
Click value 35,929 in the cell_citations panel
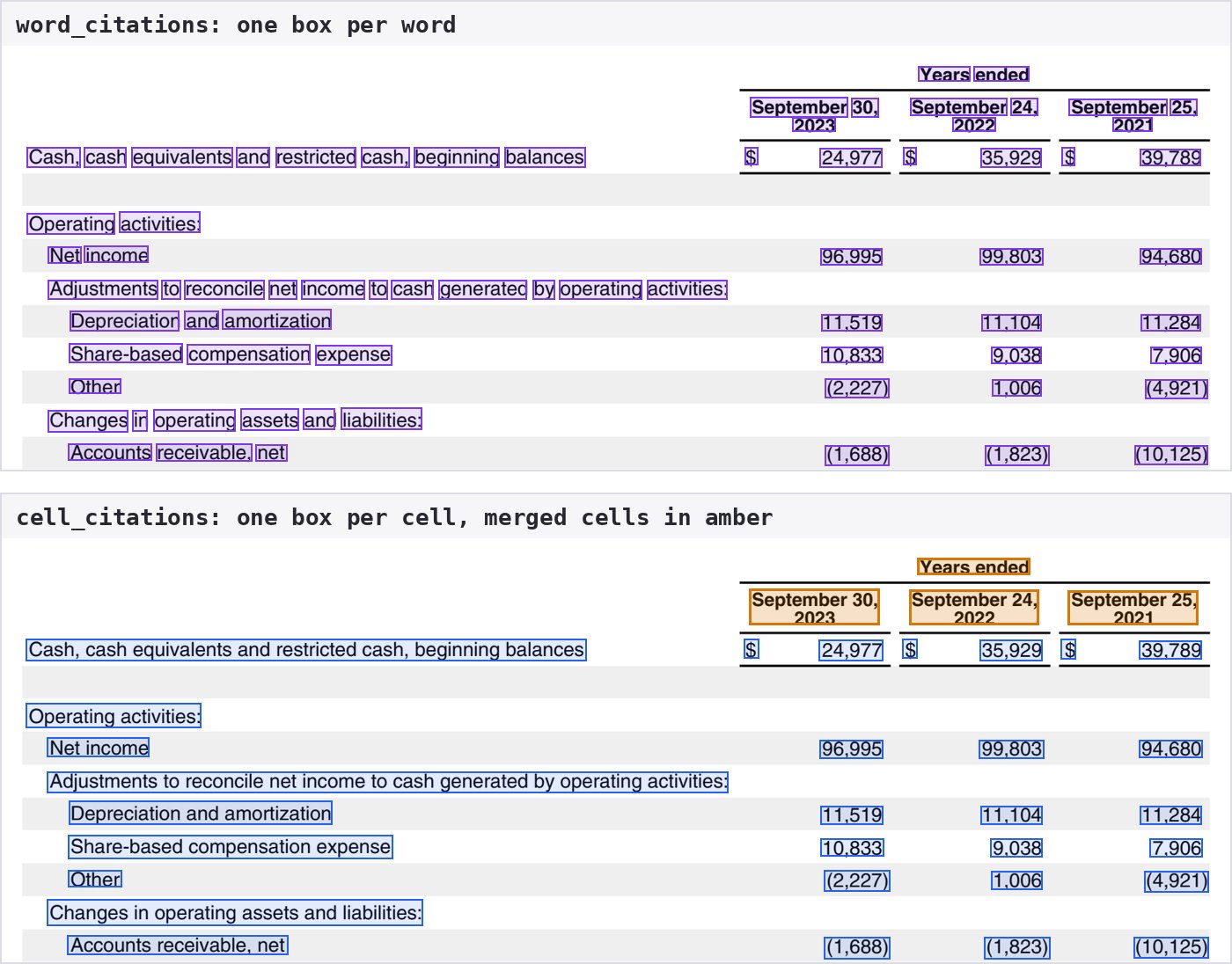coord(1011,650)
